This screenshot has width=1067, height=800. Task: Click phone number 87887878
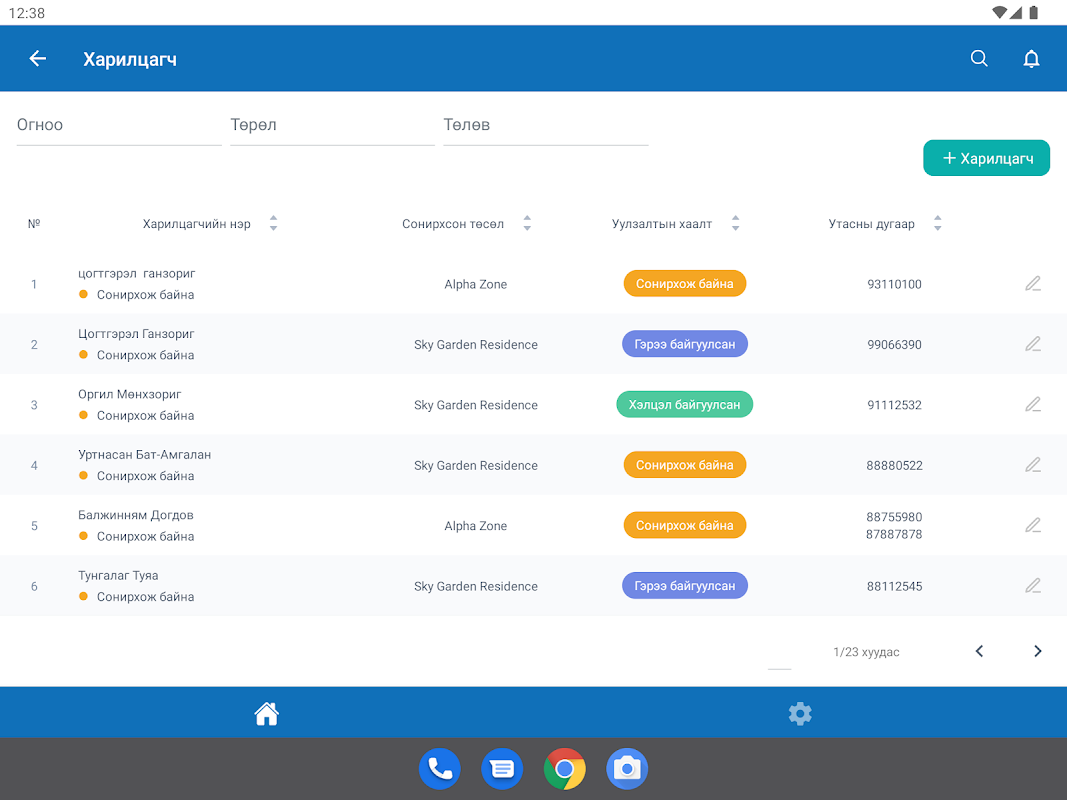tap(894, 534)
